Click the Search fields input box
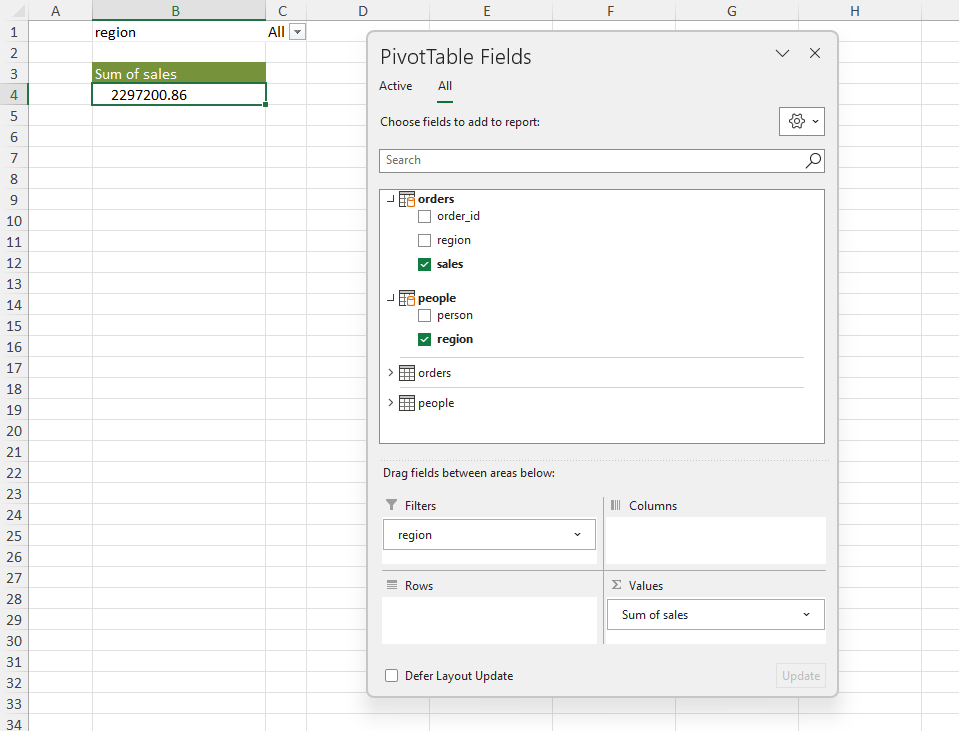This screenshot has height=731, width=959. point(590,160)
